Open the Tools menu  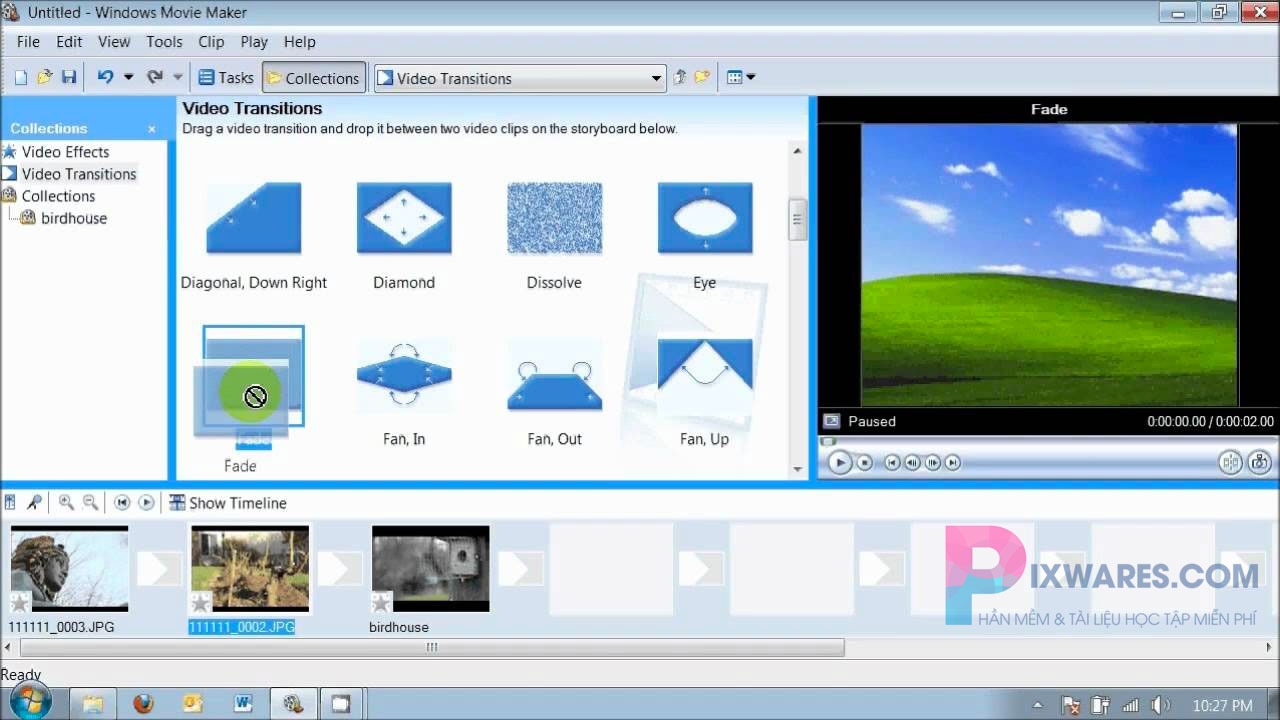click(x=164, y=41)
